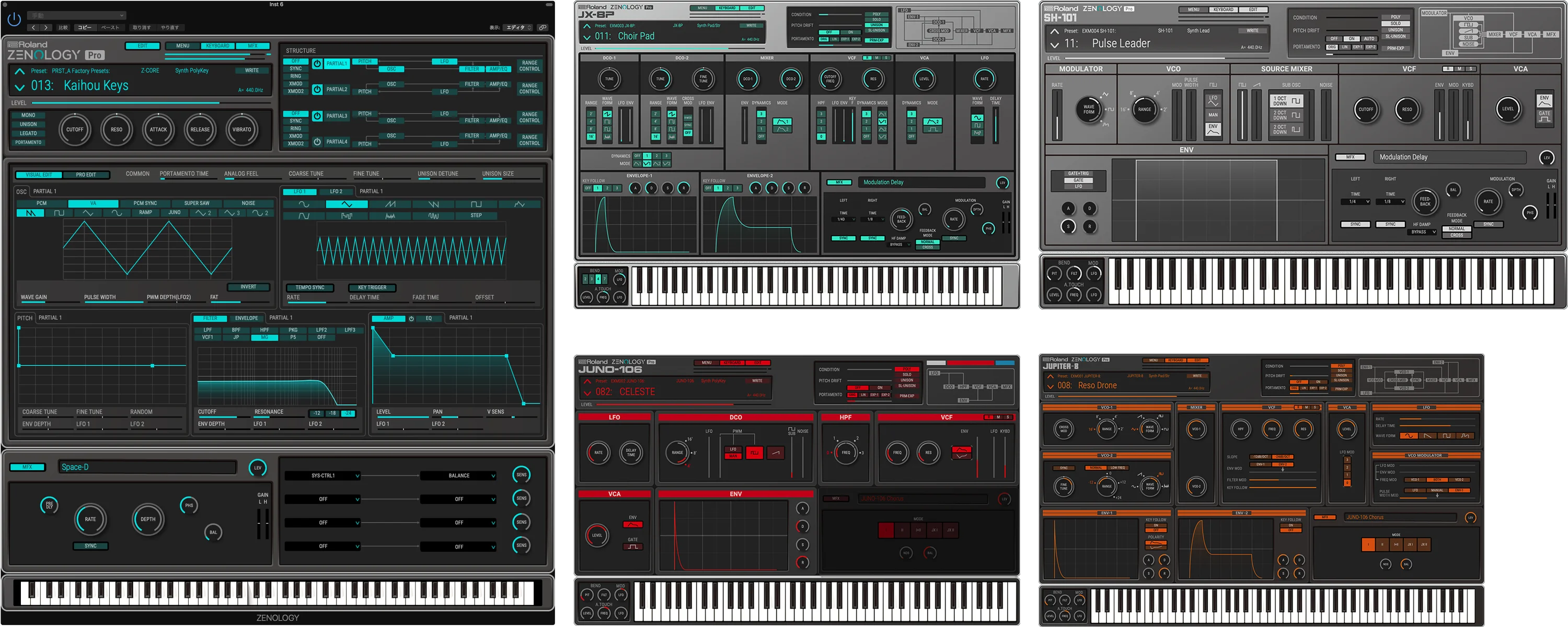Open the editor view dropdown in plugin header
The width and height of the screenshot is (1568, 627).
click(x=519, y=27)
